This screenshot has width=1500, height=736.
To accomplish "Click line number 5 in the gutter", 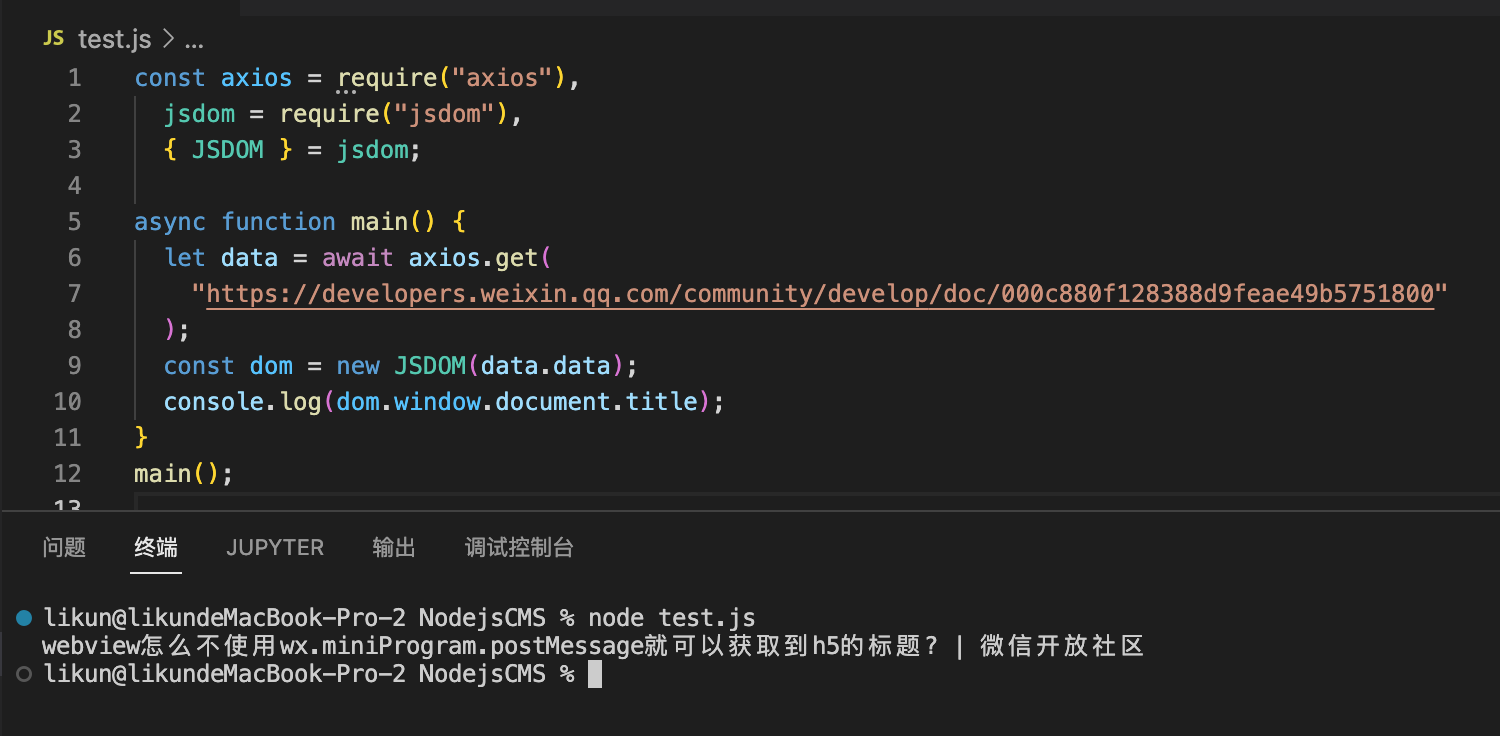I will tap(75, 222).
